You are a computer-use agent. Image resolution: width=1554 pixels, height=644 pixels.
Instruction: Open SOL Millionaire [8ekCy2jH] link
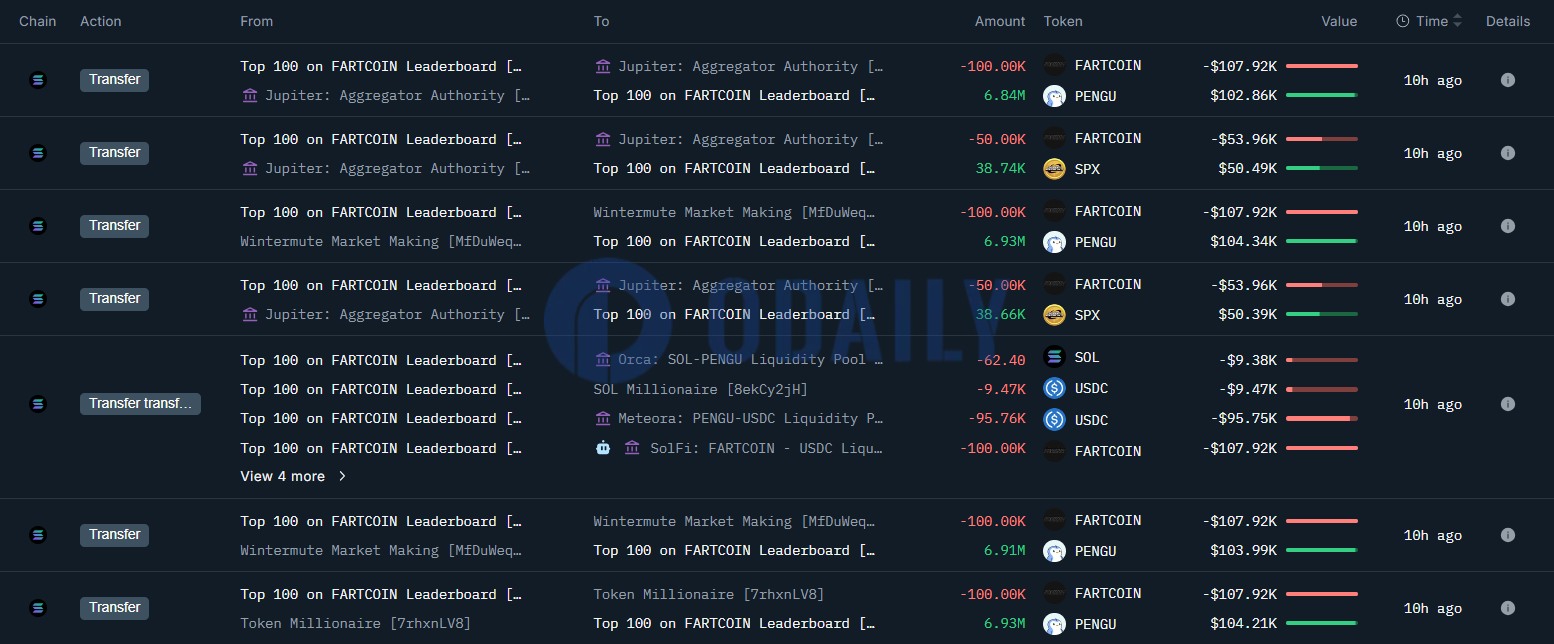point(700,389)
